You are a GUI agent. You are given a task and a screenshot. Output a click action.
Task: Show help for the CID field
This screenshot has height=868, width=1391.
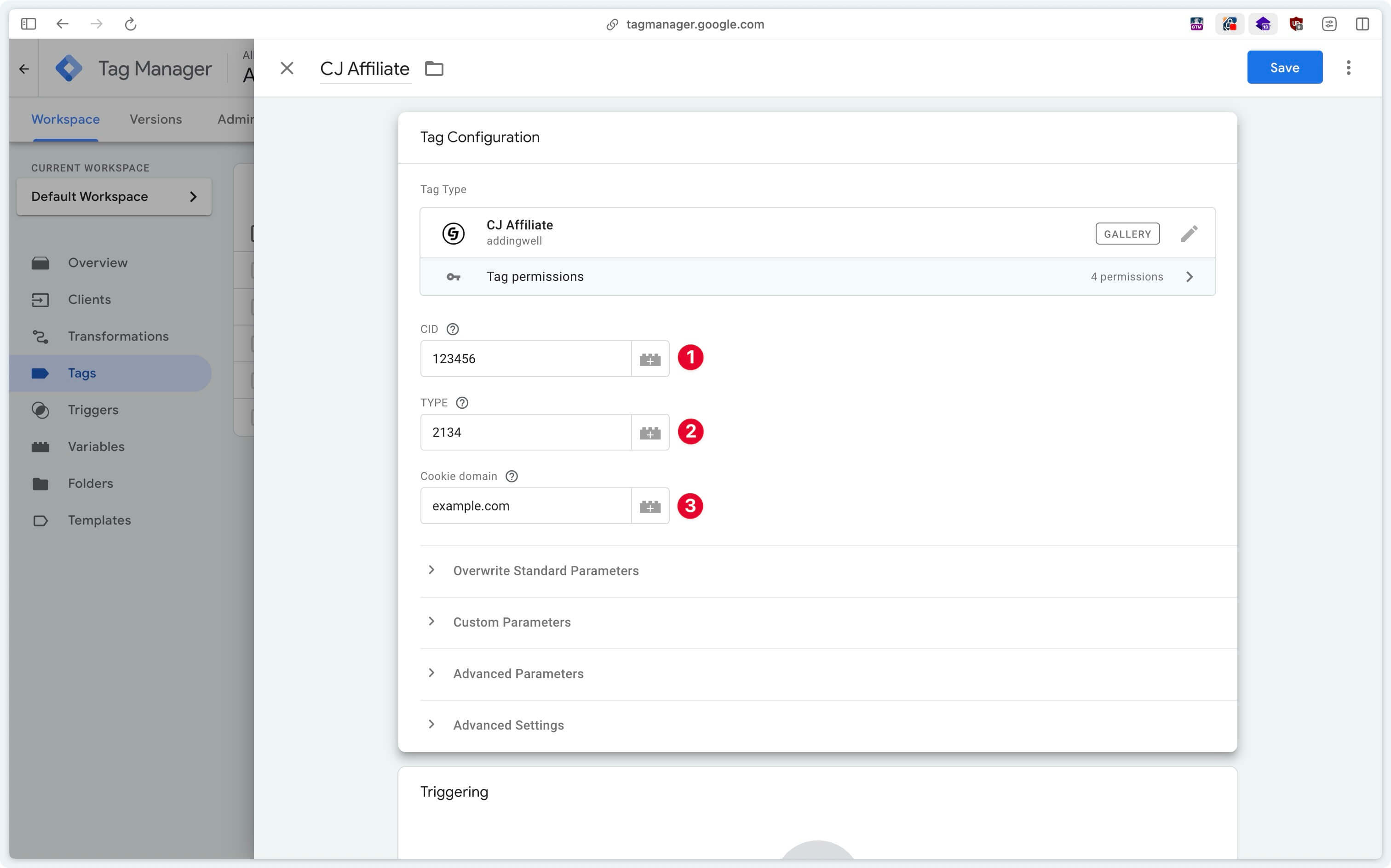point(453,329)
